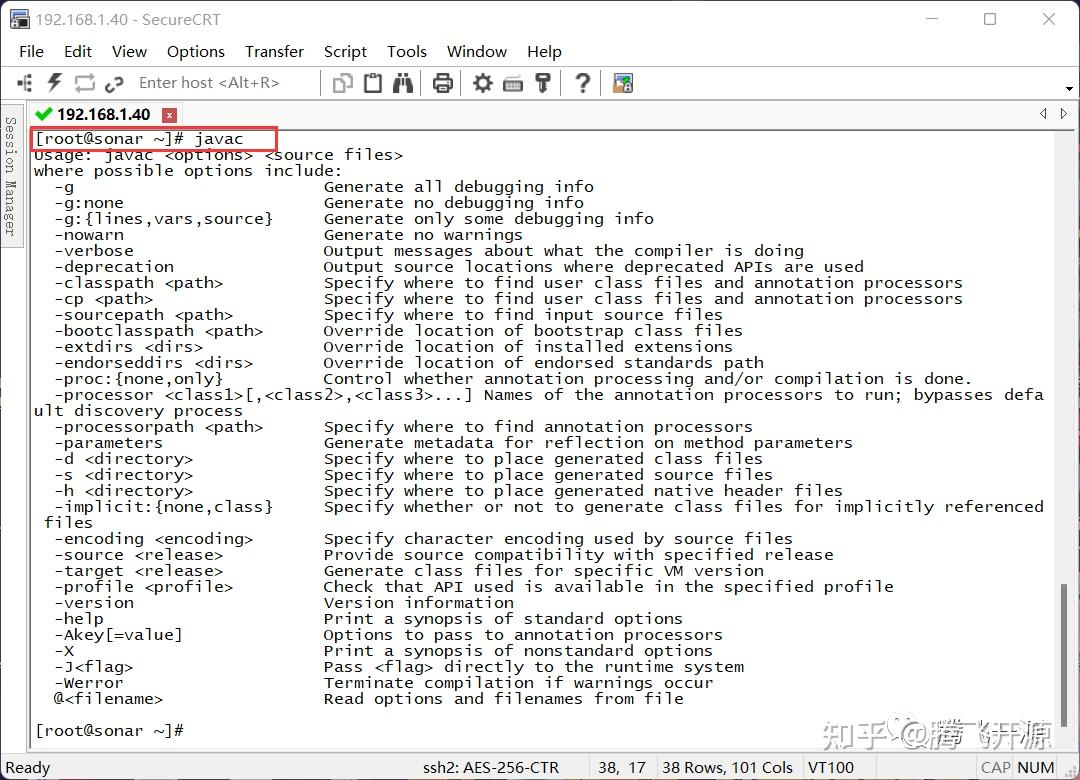Open Quick Connect with the lightning bolt icon
The image size is (1080, 780).
coord(53,83)
